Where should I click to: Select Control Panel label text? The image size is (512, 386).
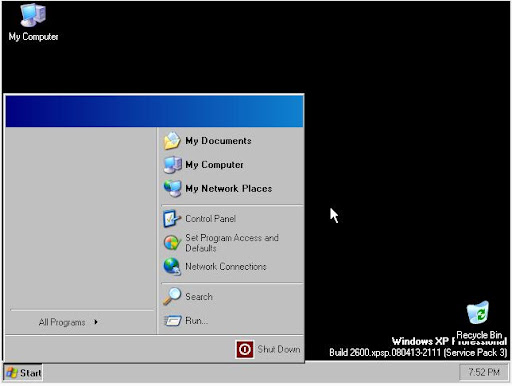pyautogui.click(x=211, y=219)
